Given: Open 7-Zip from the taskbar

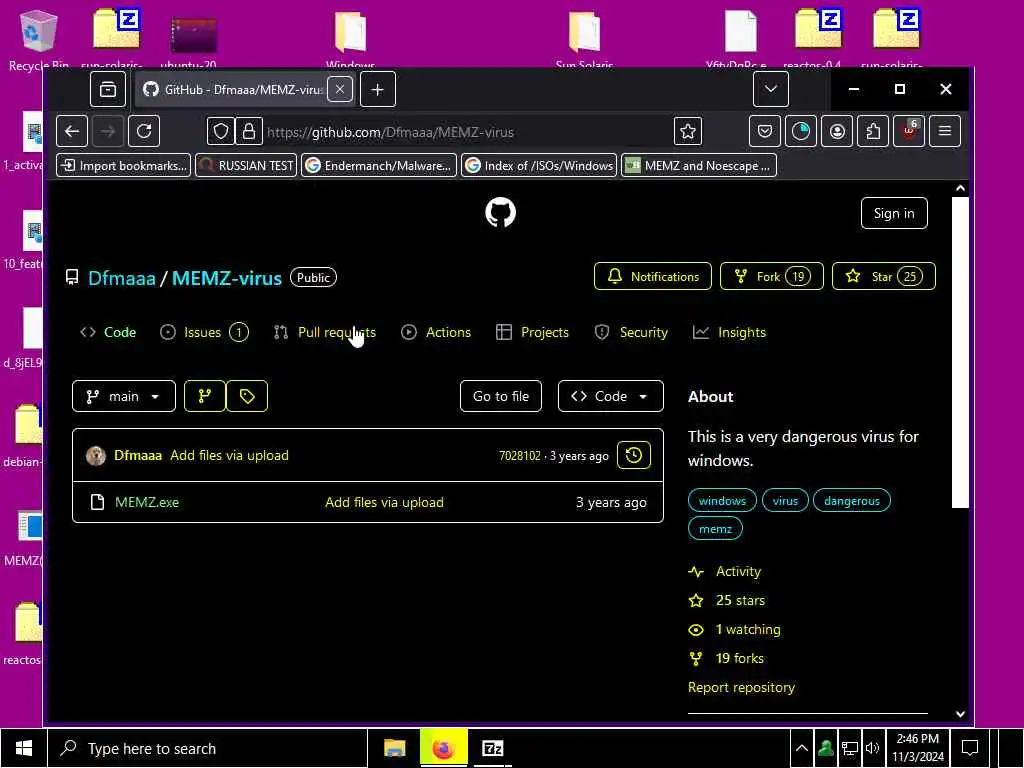Looking at the screenshot, I should pyautogui.click(x=492, y=748).
